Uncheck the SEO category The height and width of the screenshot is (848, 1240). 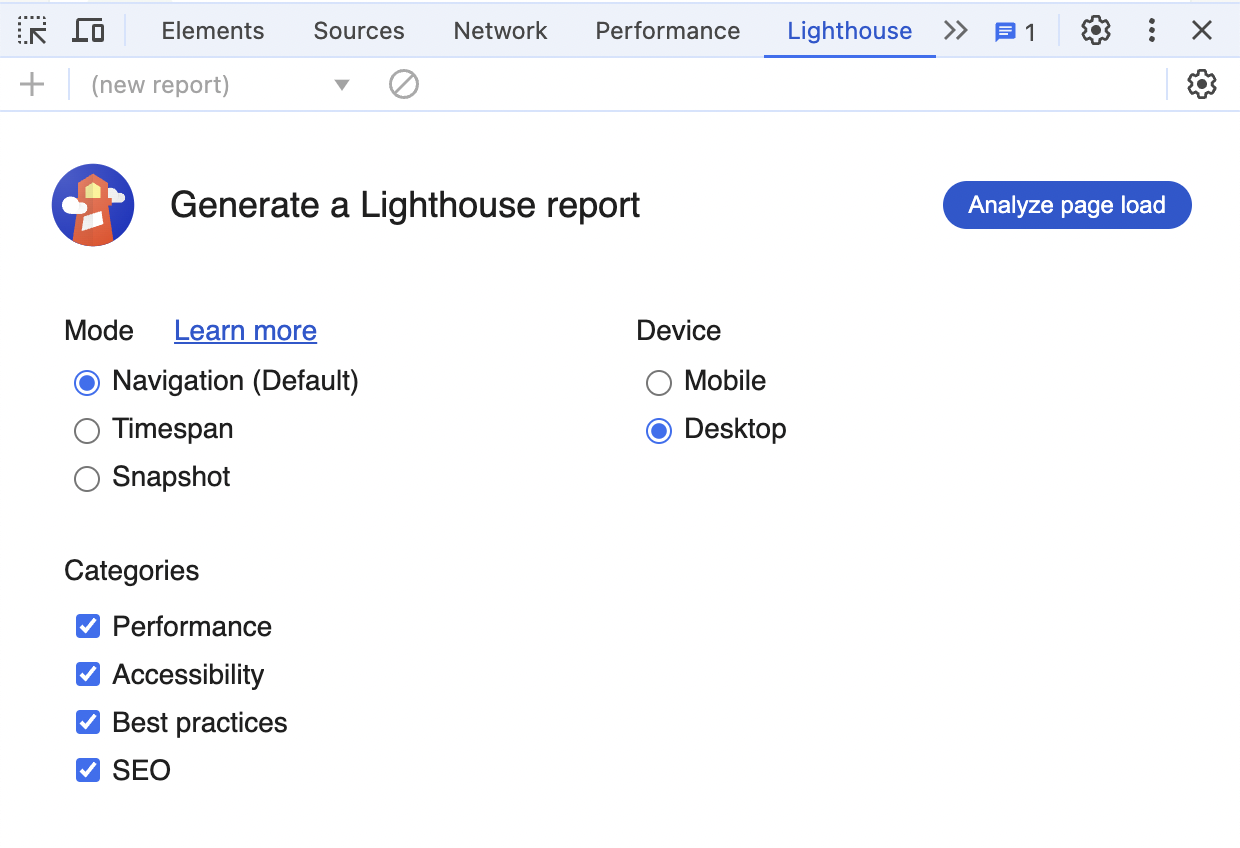tap(88, 769)
